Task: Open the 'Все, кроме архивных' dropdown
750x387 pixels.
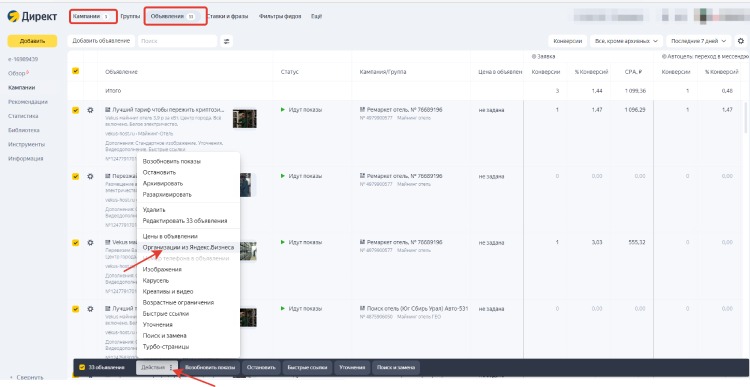Action: pyautogui.click(x=627, y=41)
